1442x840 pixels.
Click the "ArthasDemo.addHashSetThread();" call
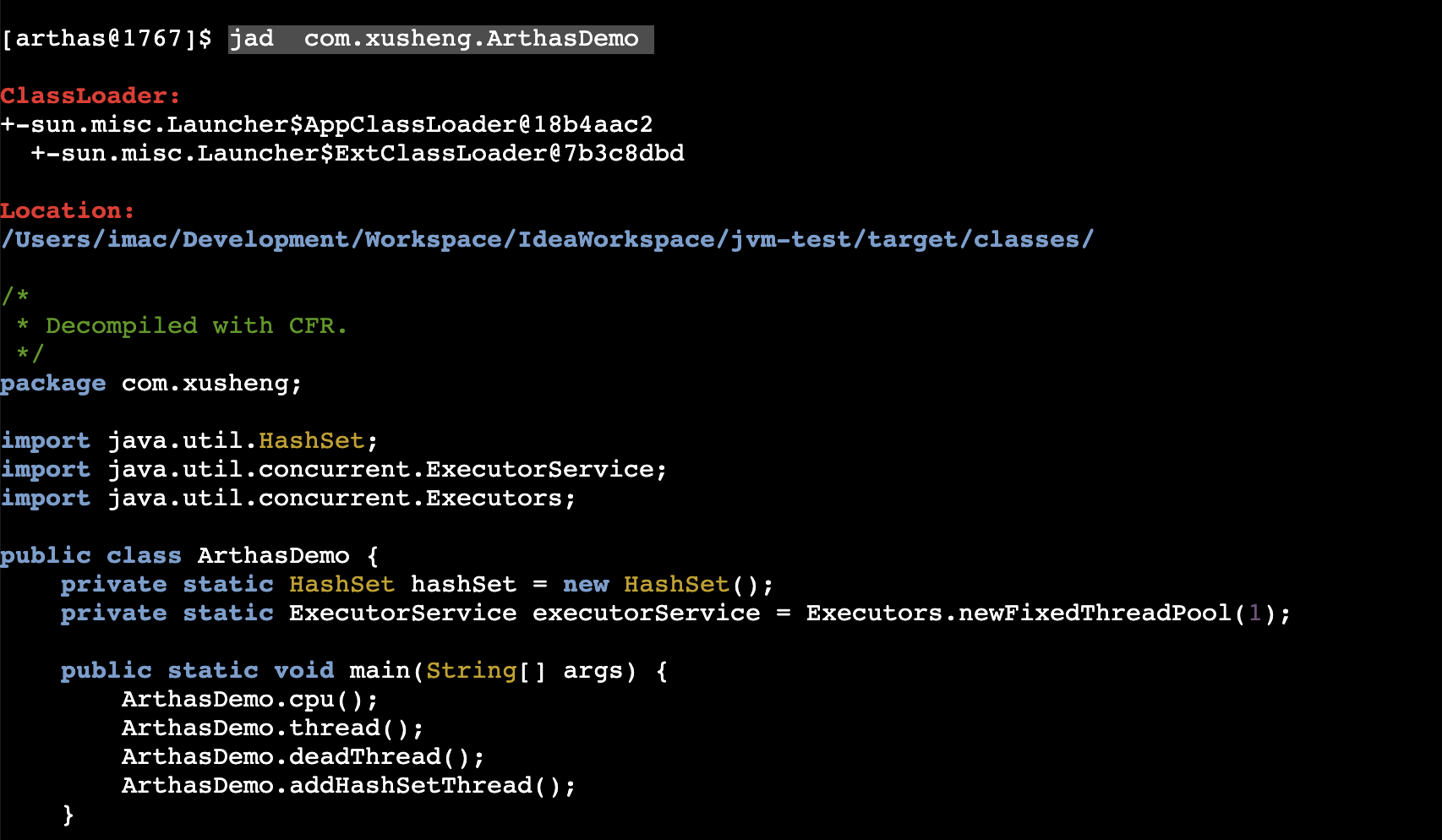(349, 786)
